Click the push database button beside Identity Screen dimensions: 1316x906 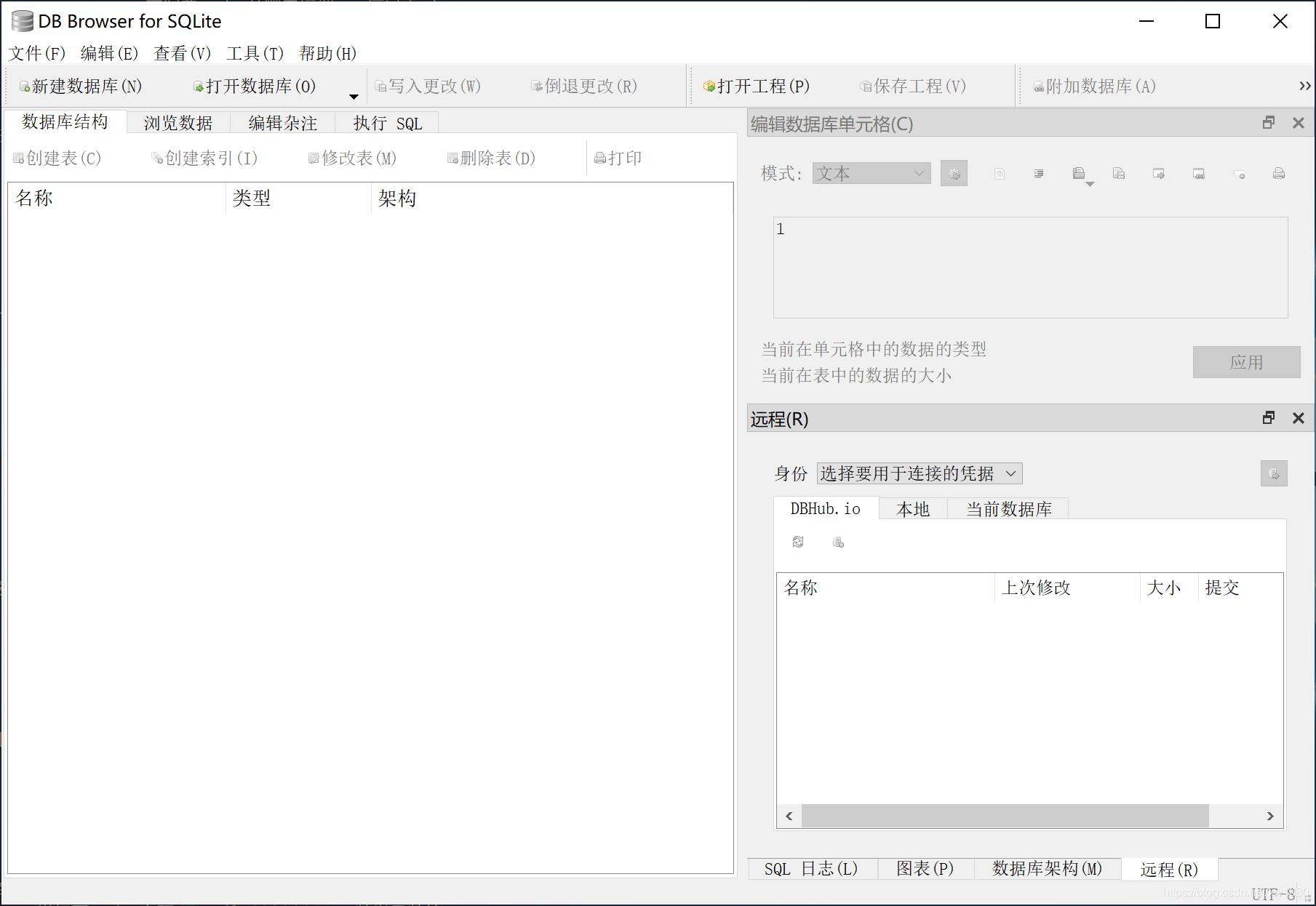tap(1274, 473)
